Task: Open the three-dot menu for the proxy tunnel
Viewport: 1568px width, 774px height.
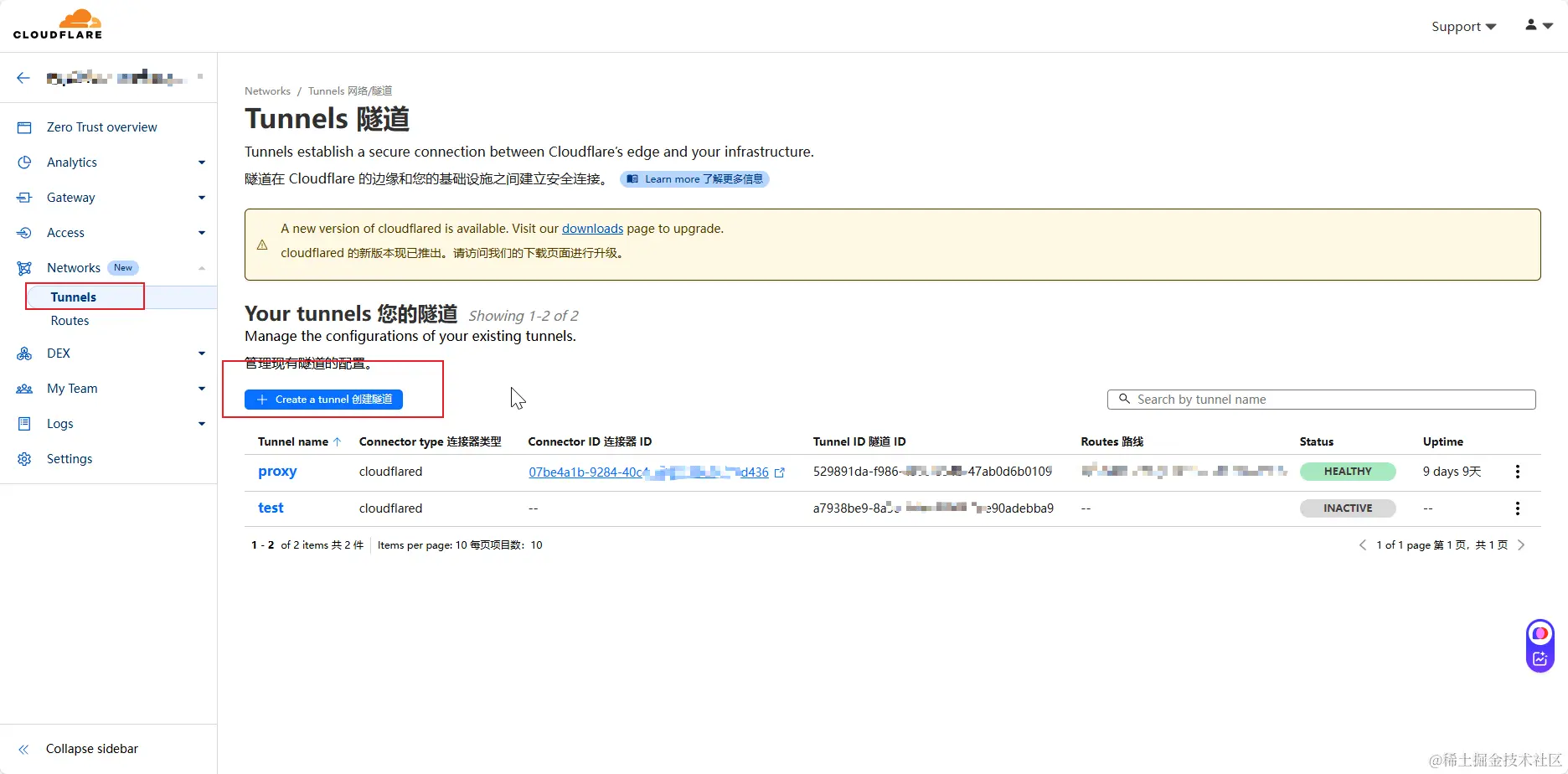Action: (1517, 472)
